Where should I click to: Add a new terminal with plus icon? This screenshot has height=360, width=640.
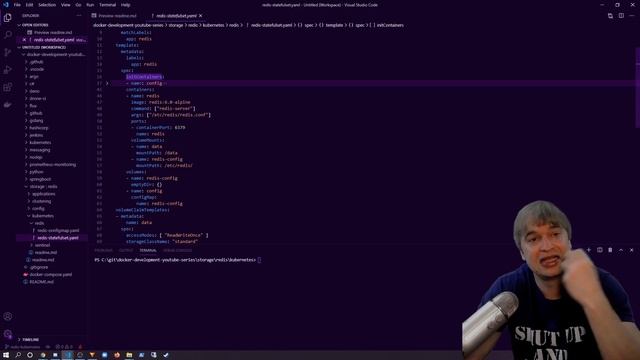click(x=589, y=250)
